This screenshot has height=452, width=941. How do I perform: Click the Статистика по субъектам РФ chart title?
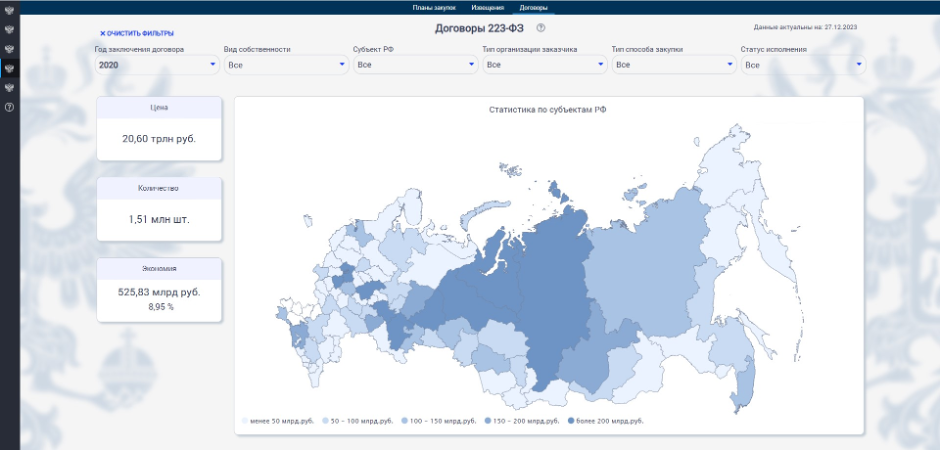(547, 110)
